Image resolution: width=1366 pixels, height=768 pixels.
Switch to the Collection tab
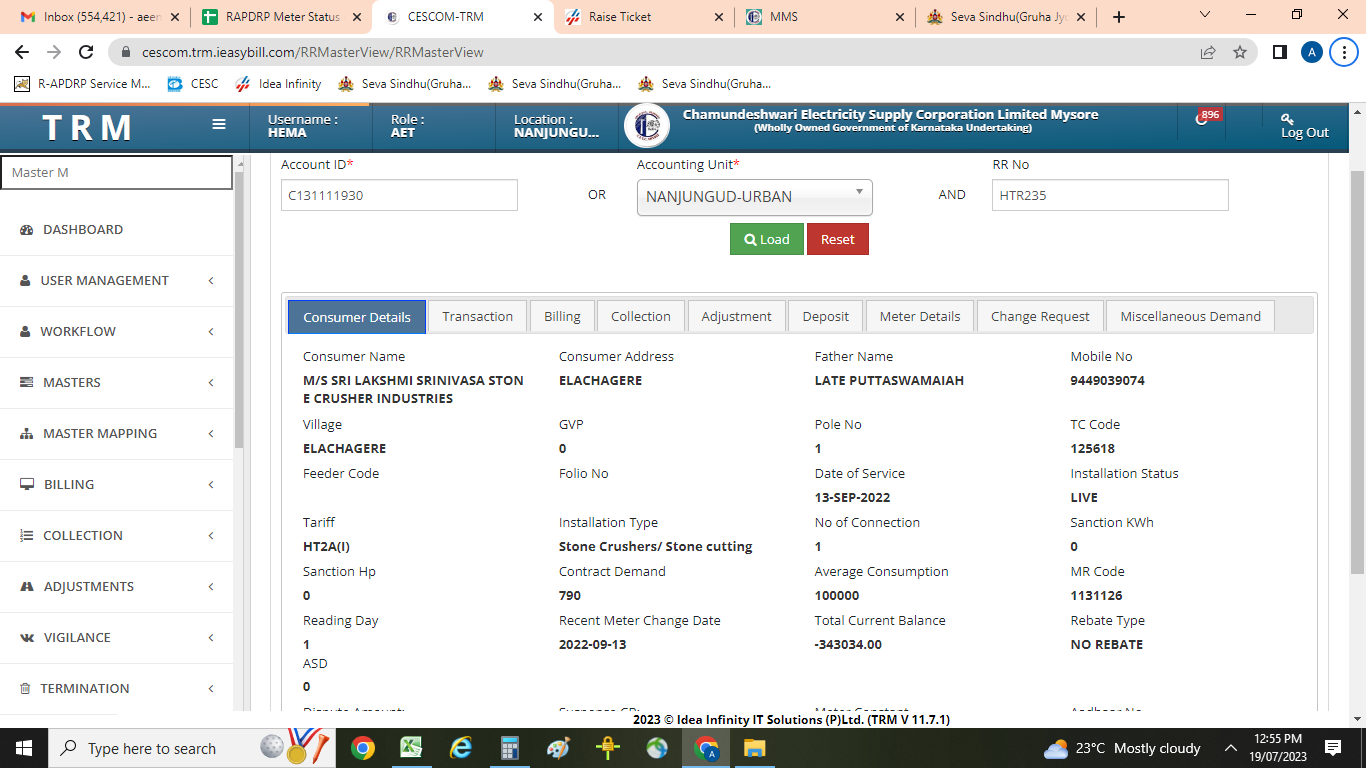(x=640, y=316)
